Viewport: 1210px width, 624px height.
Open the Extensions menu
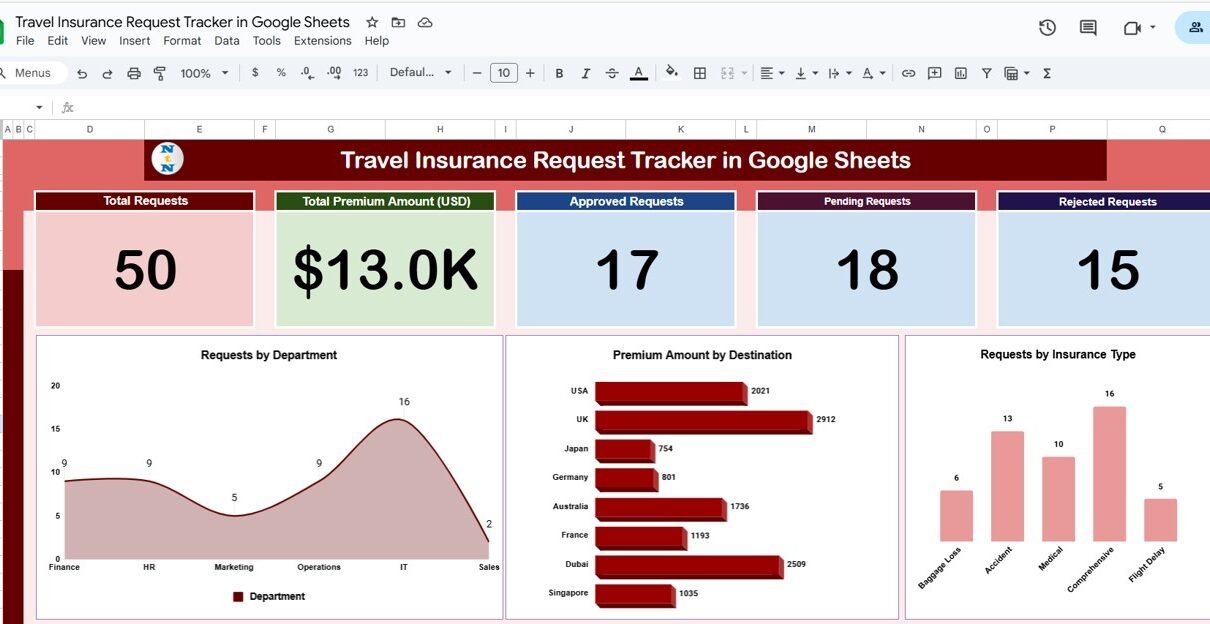point(322,41)
